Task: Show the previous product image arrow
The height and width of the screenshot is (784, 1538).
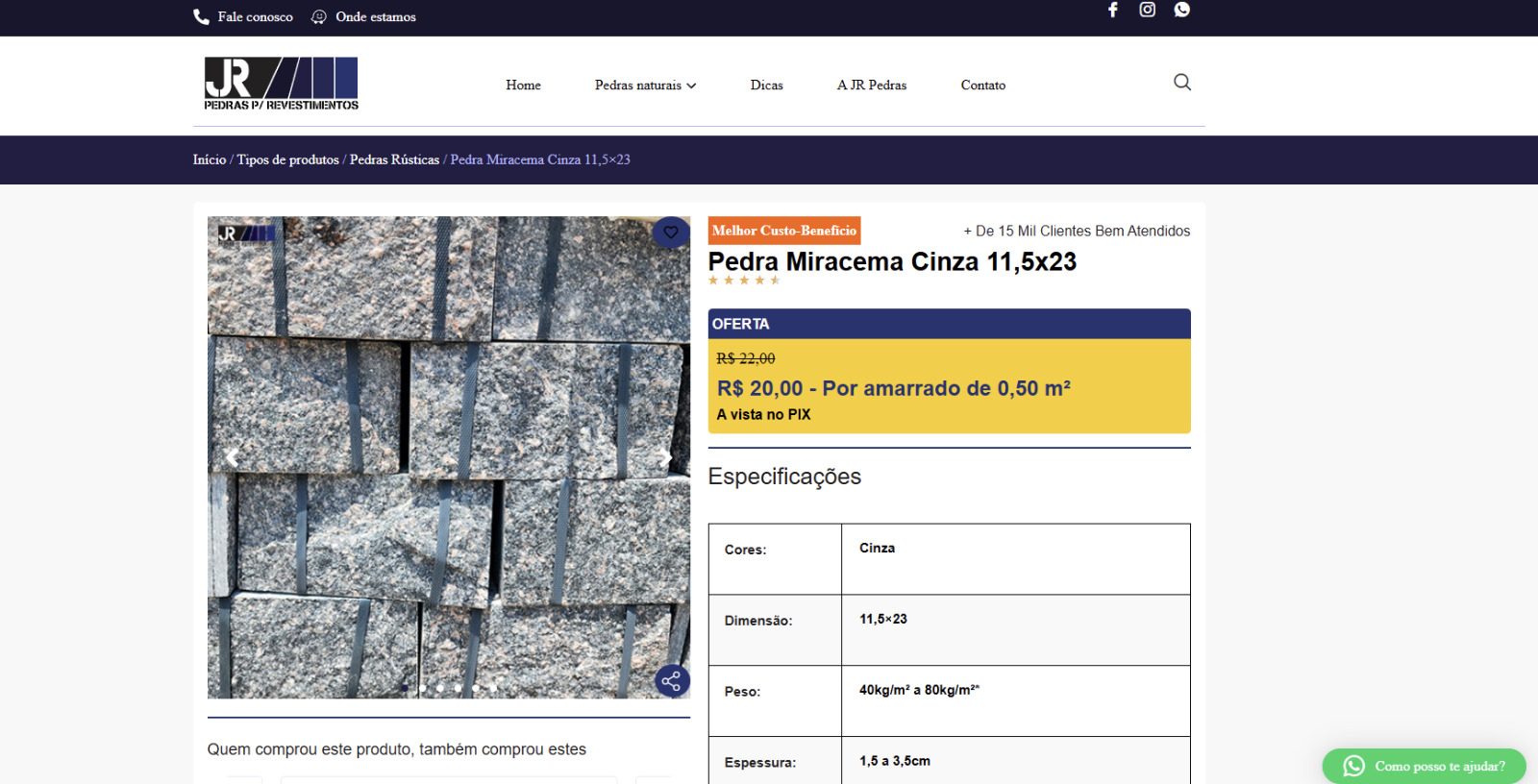Action: (x=232, y=458)
